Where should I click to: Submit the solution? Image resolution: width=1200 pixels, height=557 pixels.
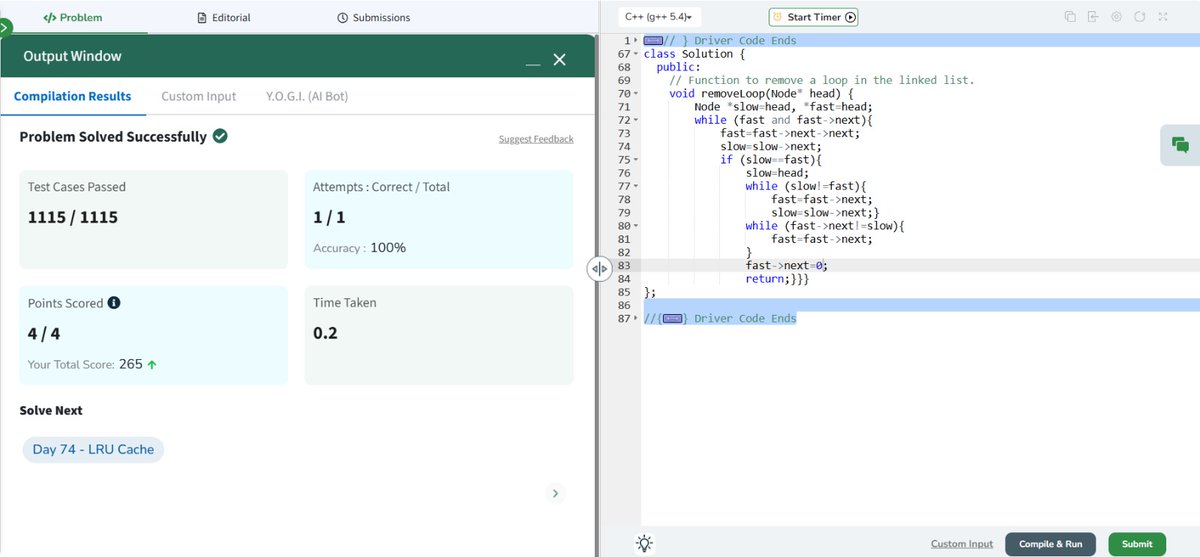[x=1137, y=544]
